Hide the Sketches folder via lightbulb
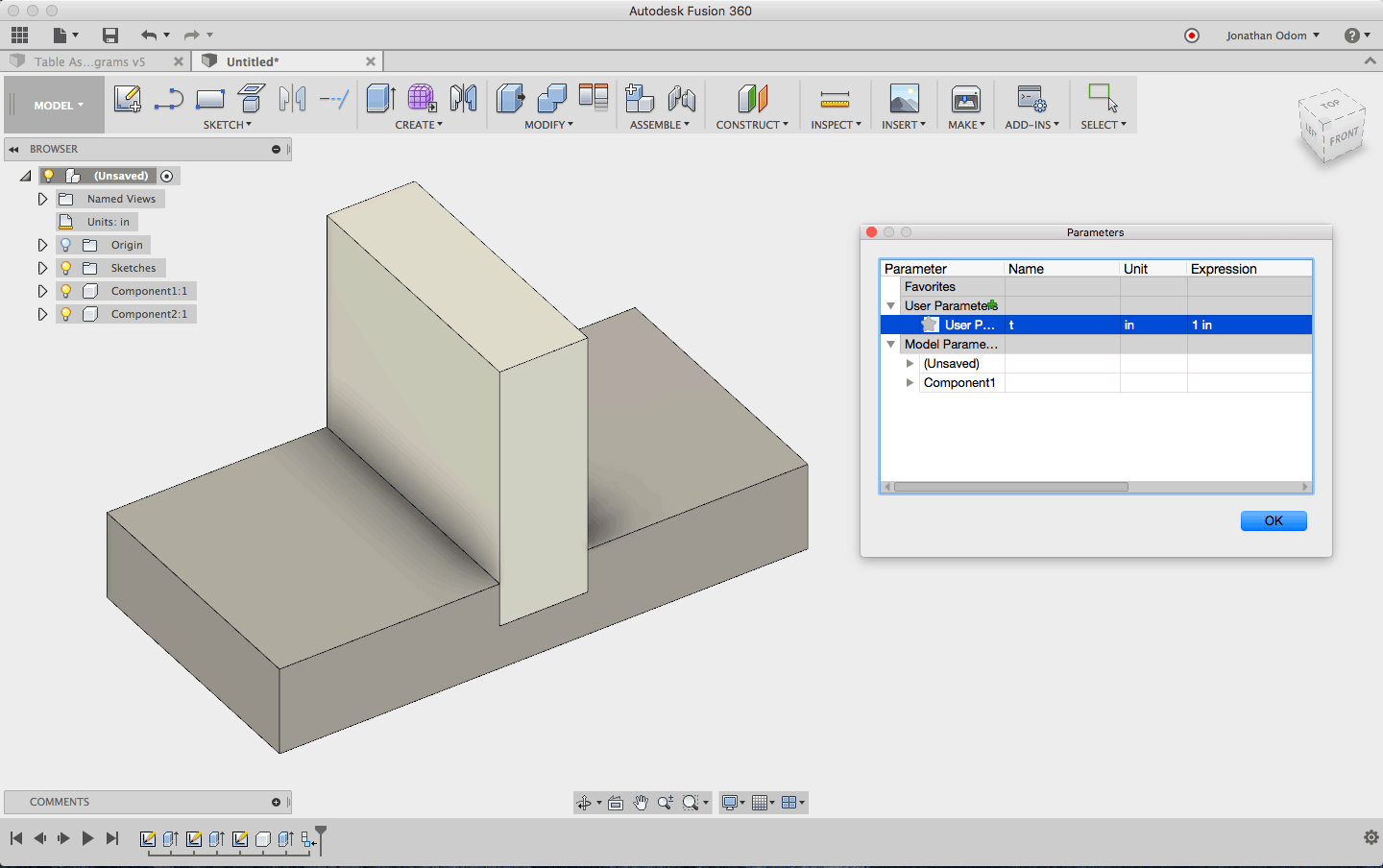Image resolution: width=1383 pixels, height=868 pixels. (x=66, y=268)
